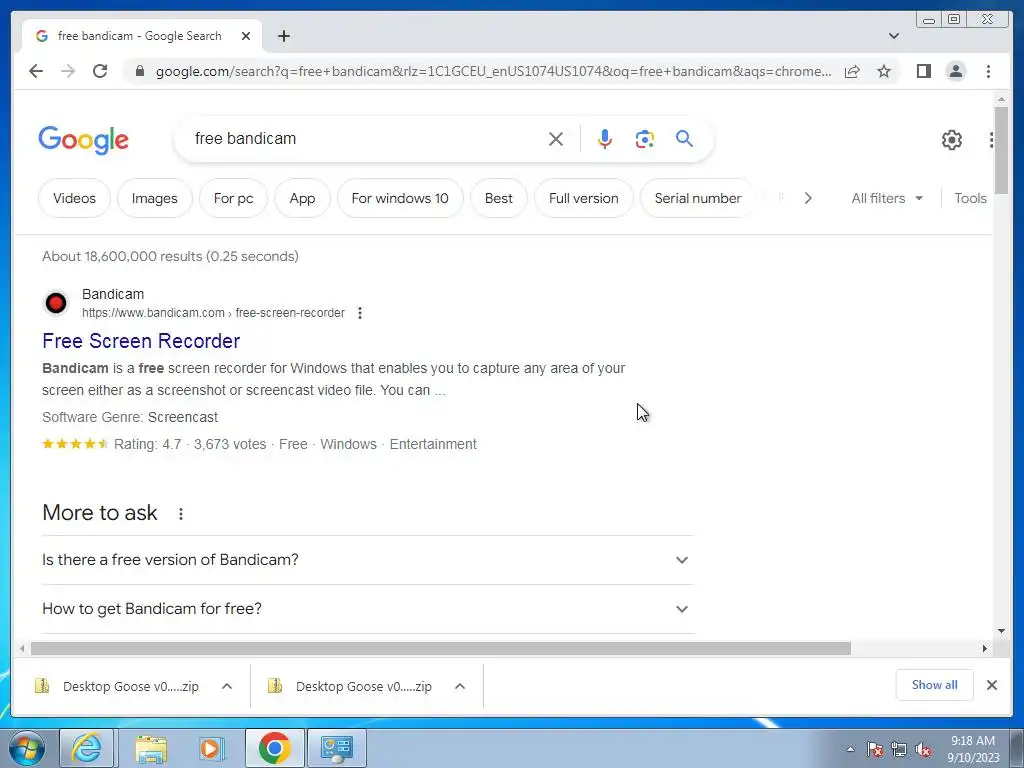Go to Google homepage via logo
The image size is (1024, 768).
pos(84,140)
